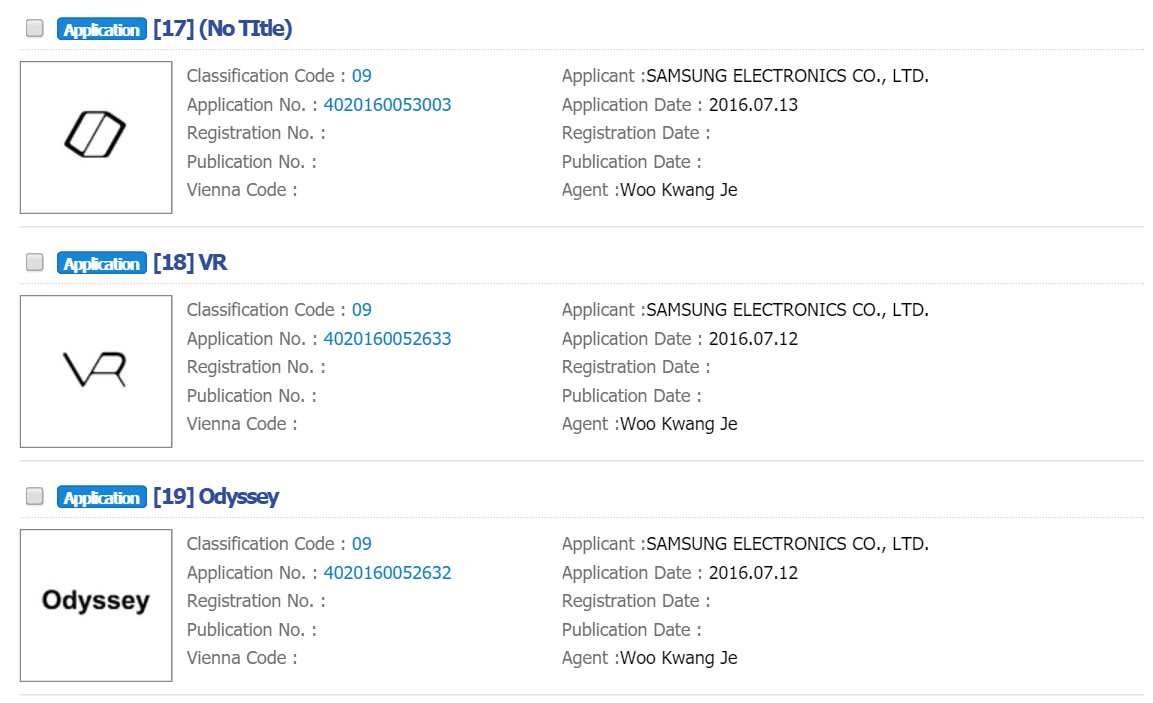
Task: Click classification code 09 for result 17
Action: pos(361,76)
